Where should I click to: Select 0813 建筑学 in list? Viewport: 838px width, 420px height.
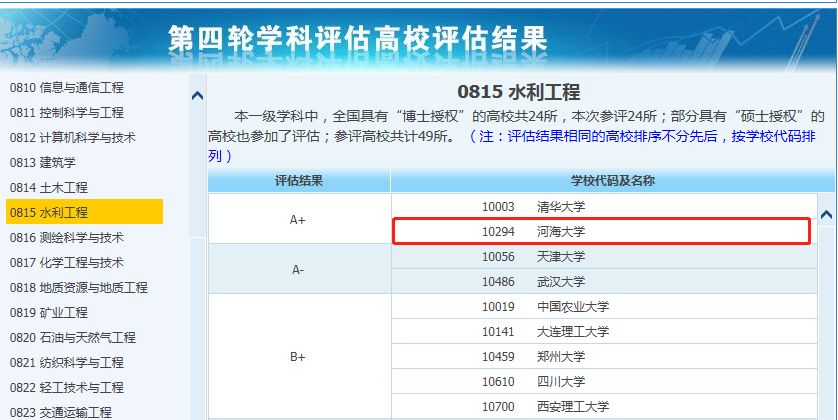tap(43, 162)
